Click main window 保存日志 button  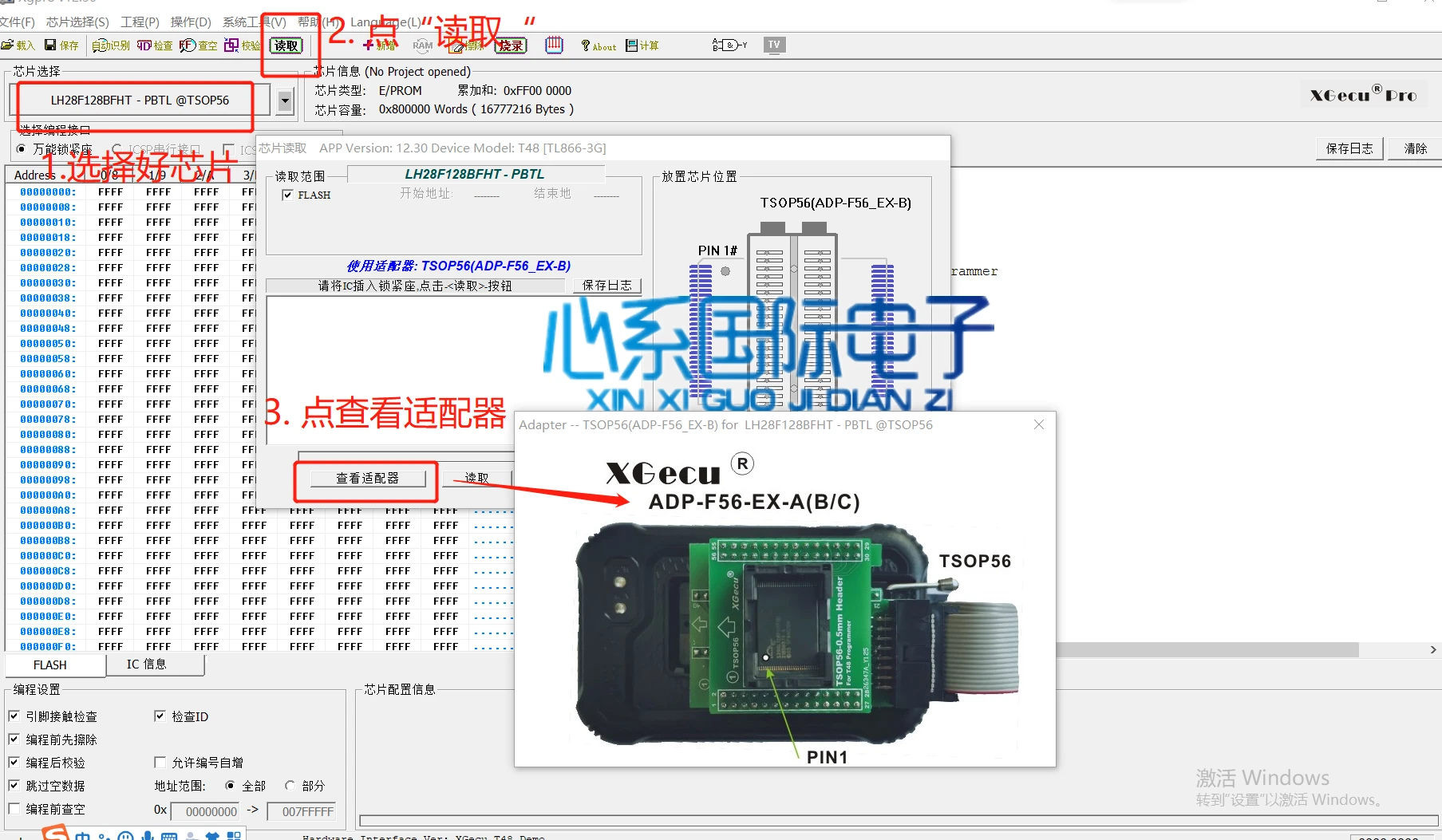coord(1349,148)
